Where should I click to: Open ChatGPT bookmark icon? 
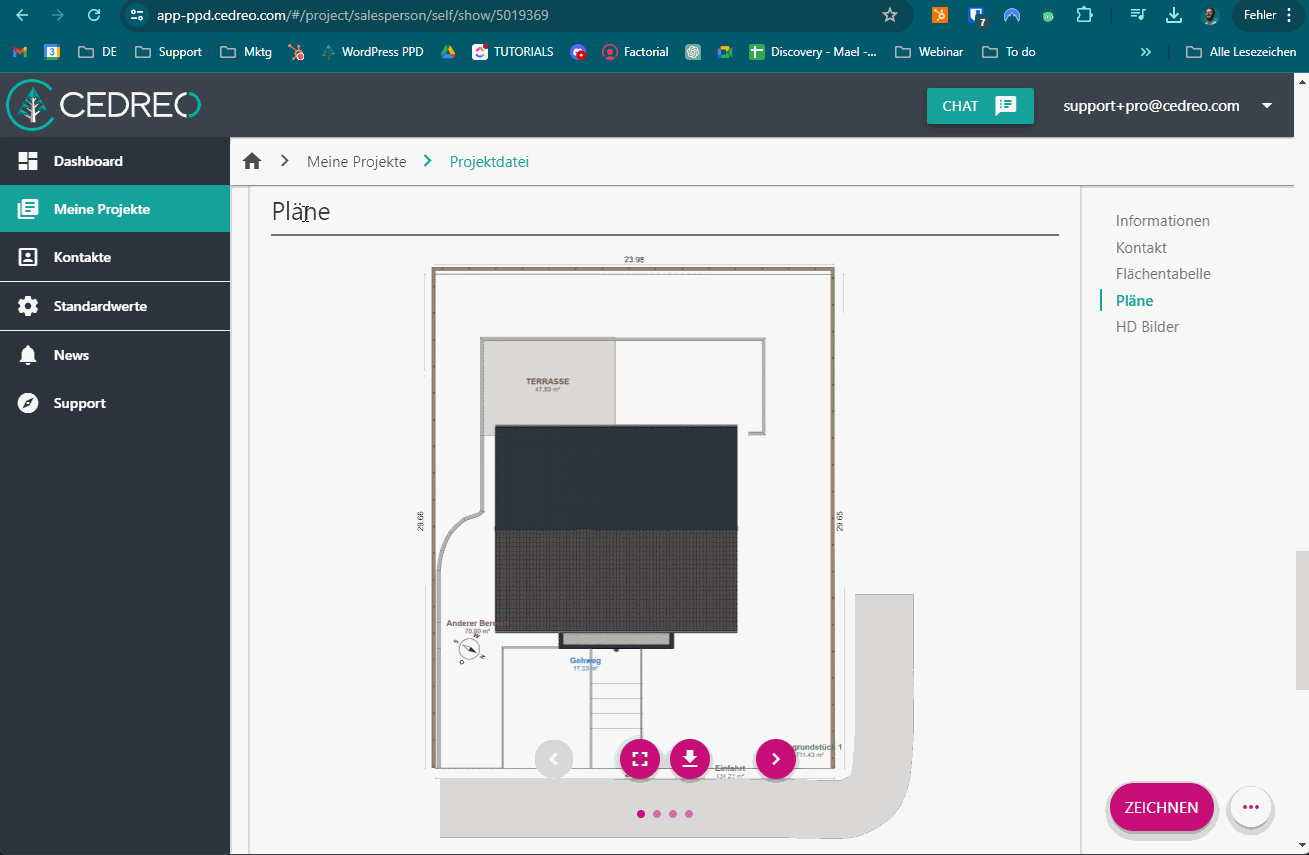[x=693, y=52]
